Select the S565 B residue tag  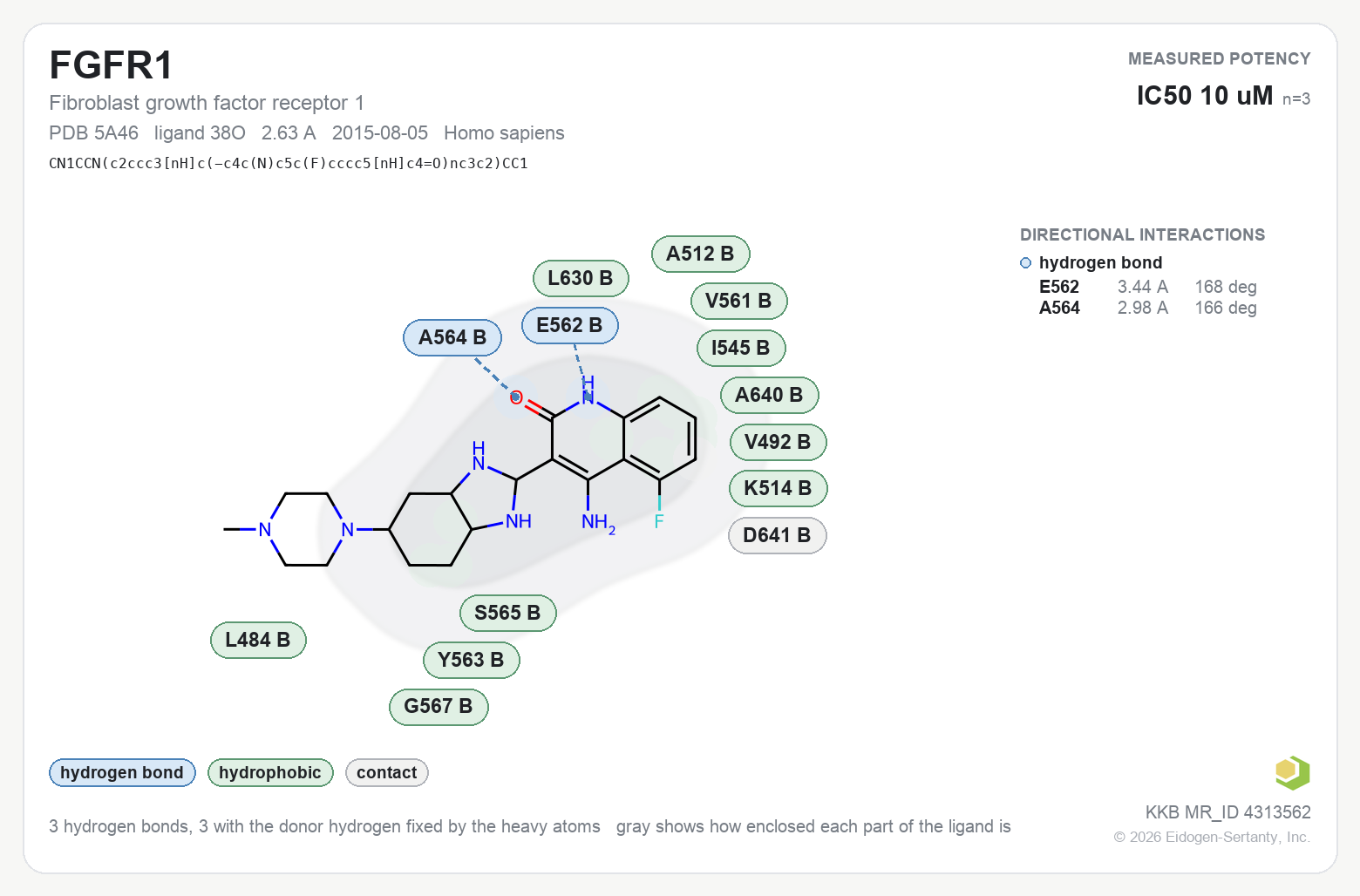coord(508,613)
